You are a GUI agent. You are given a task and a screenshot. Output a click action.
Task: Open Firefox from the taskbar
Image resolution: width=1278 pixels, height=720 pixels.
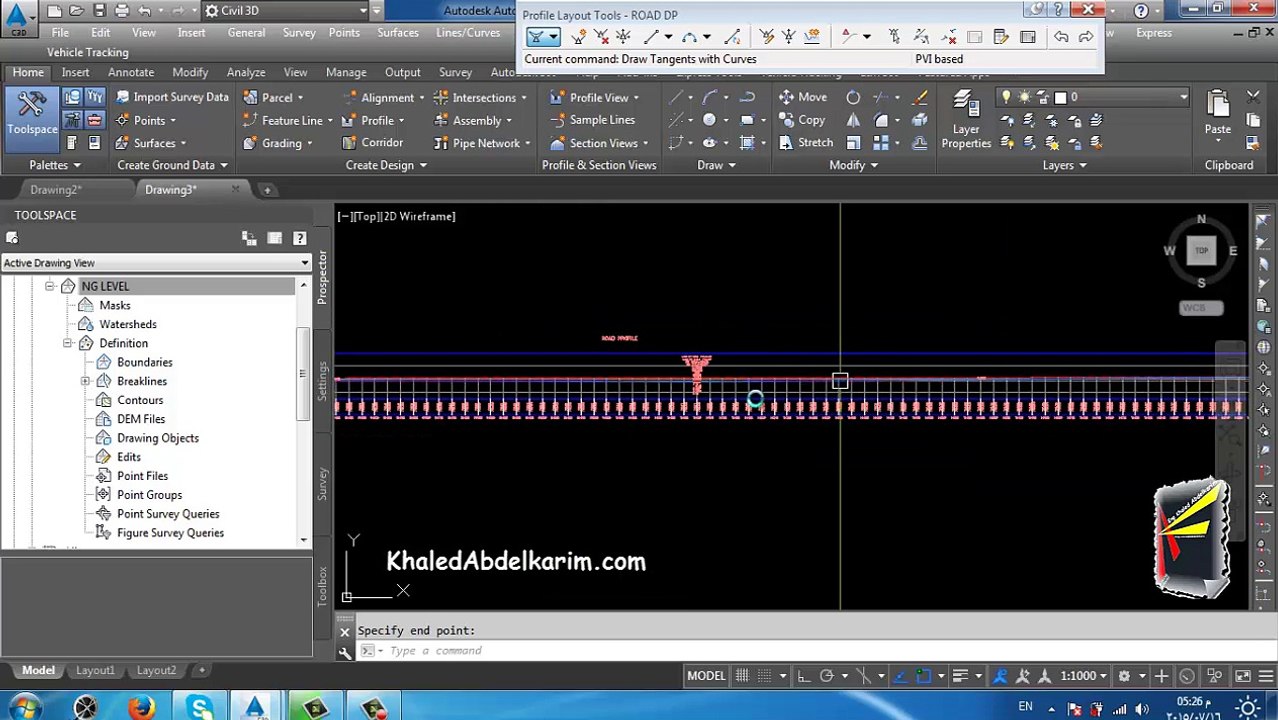pyautogui.click(x=142, y=708)
